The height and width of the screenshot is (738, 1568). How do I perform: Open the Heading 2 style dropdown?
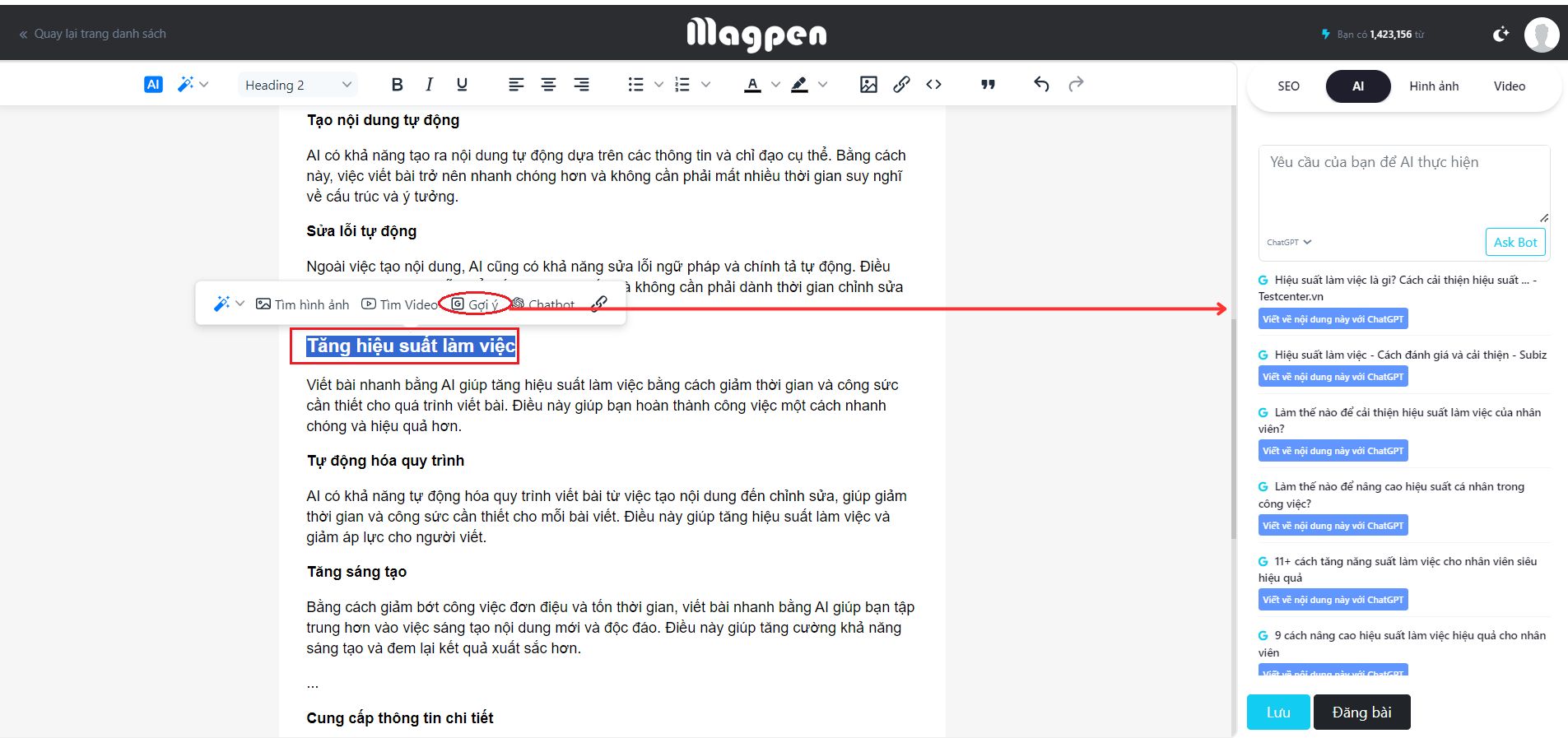[x=297, y=85]
